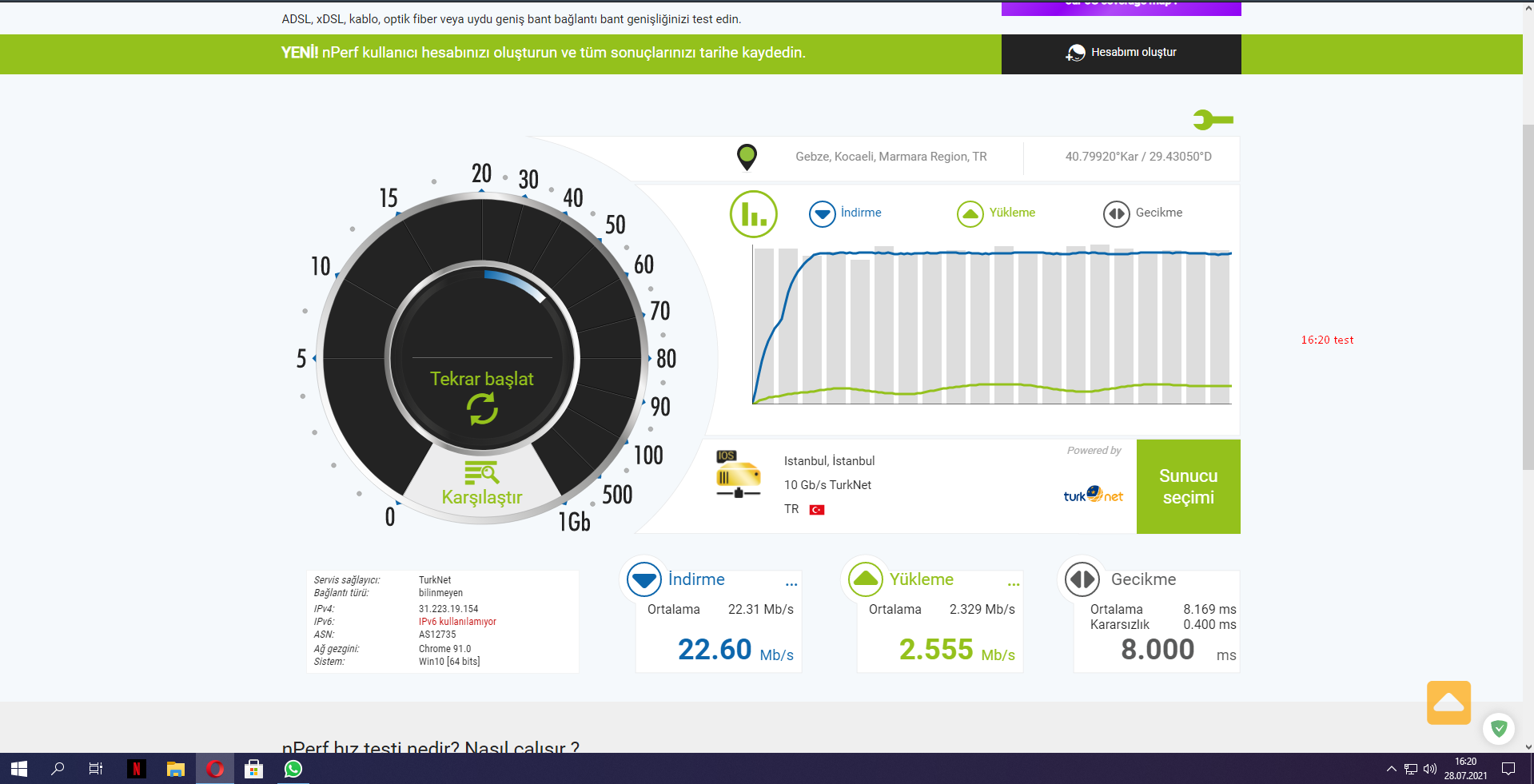The width and height of the screenshot is (1534, 784).
Task: Click the Gecikme latency result icon
Action: (x=1082, y=579)
